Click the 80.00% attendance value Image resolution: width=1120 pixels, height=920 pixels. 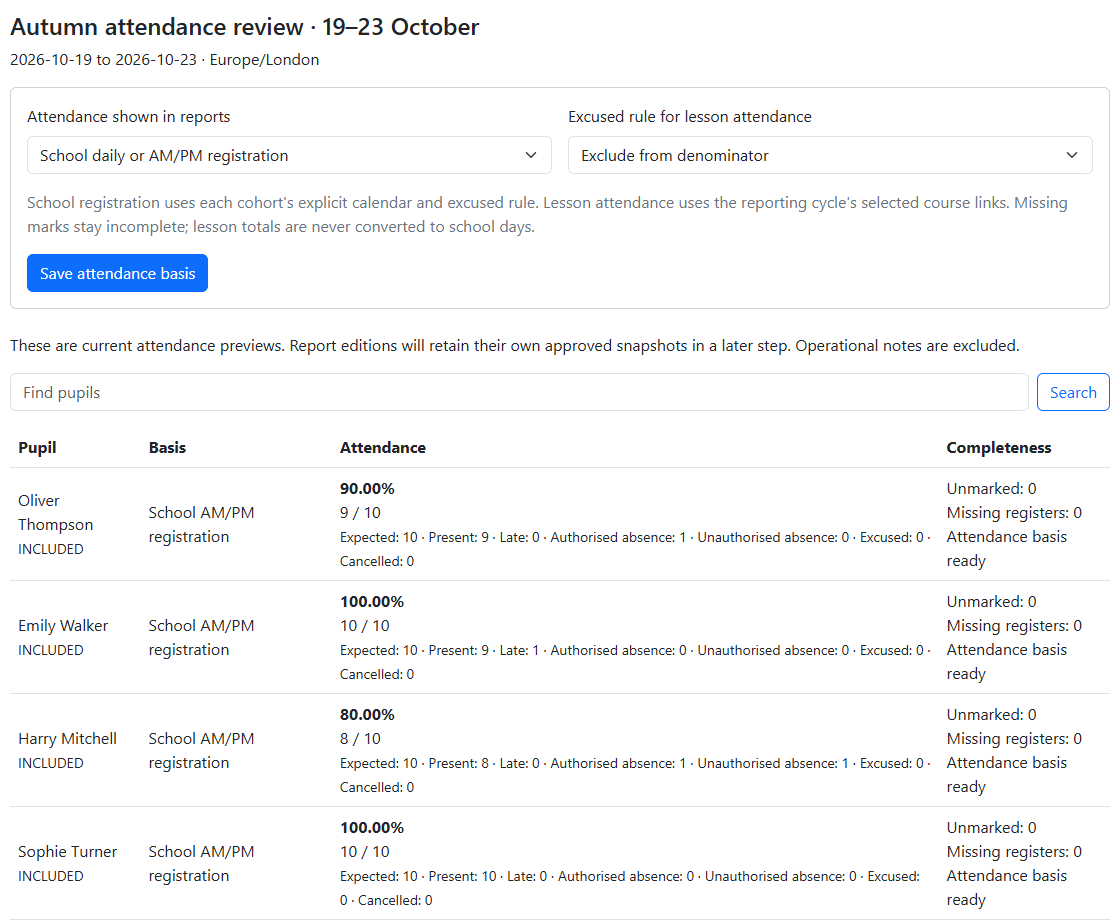[367, 714]
